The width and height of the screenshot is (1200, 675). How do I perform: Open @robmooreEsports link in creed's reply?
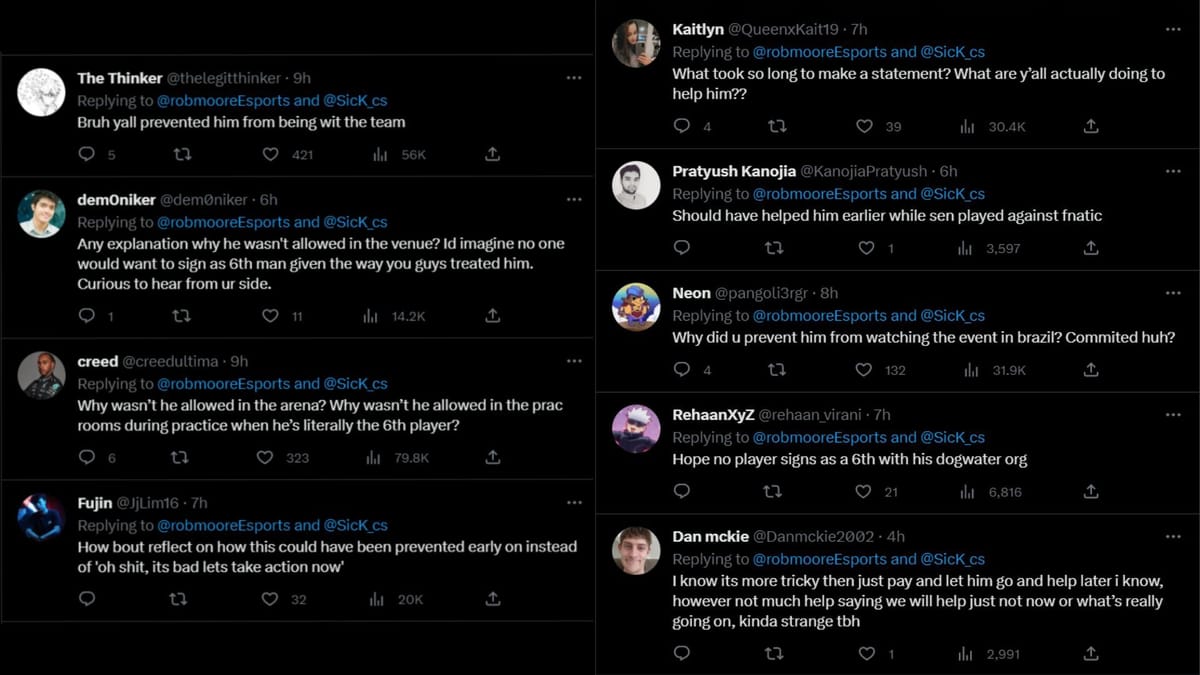[x=224, y=384]
